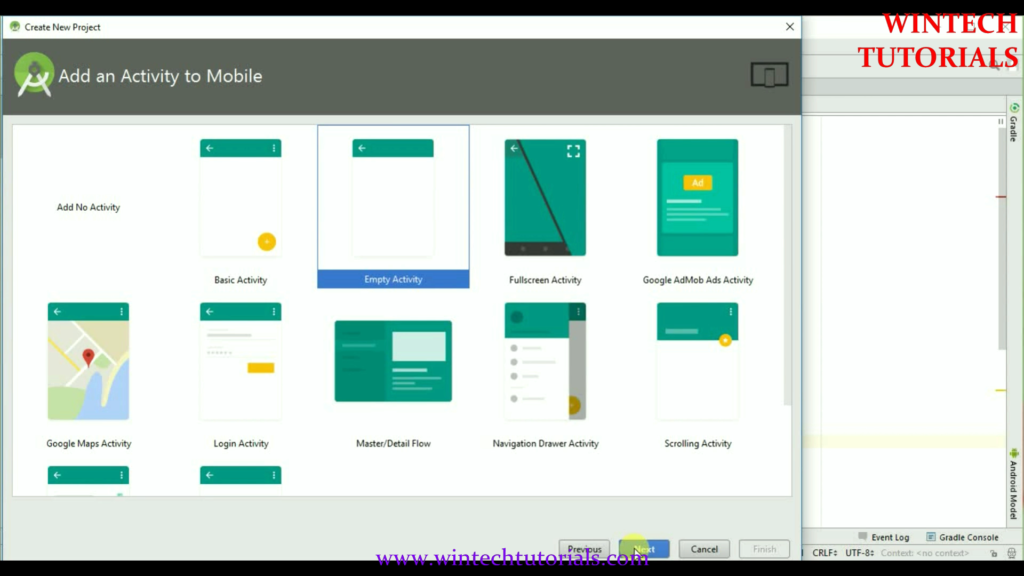Click the Finish button
Image resolution: width=1024 pixels, height=576 pixels.
tap(764, 549)
